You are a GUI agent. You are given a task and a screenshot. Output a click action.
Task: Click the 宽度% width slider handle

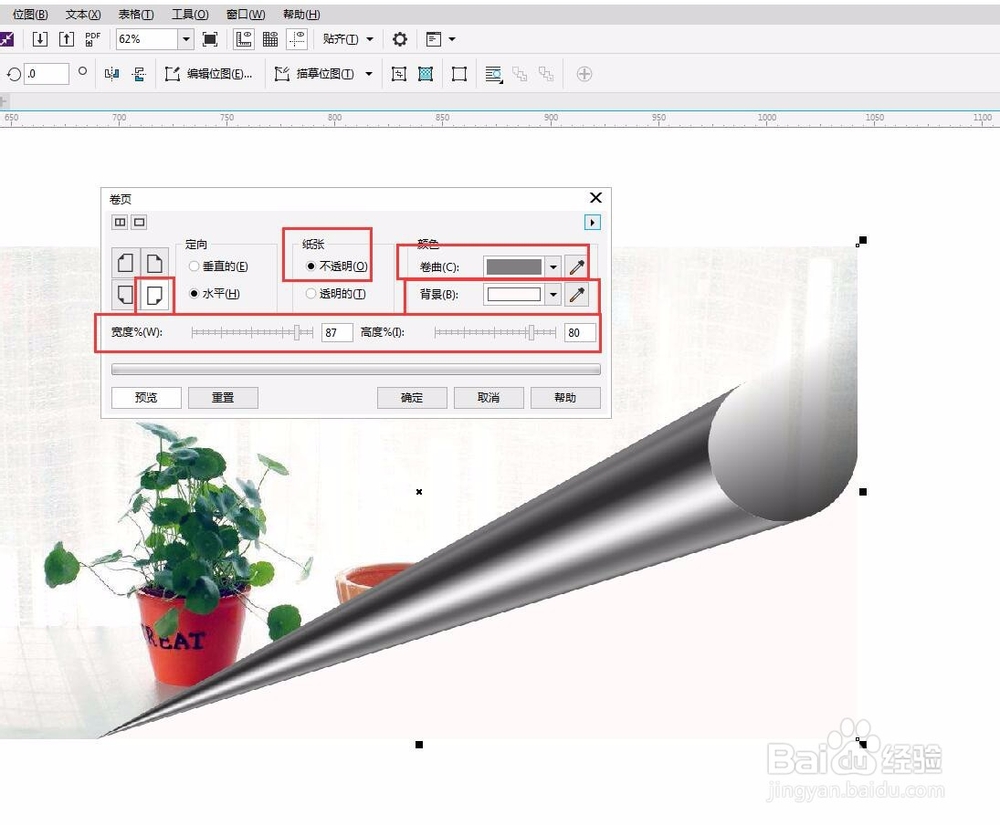tap(298, 332)
